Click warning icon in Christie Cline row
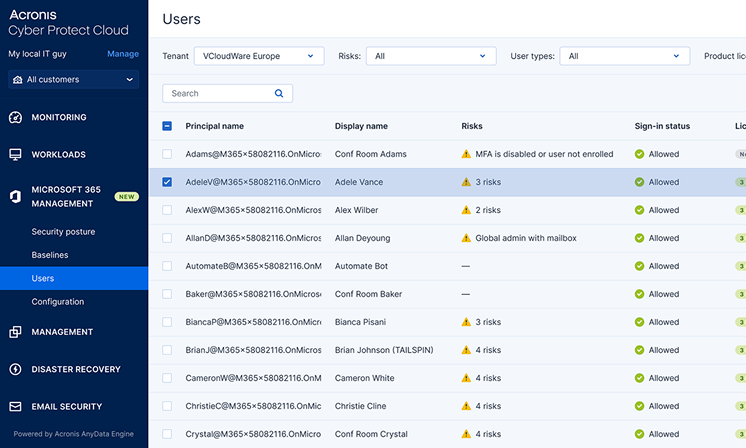 pos(466,406)
